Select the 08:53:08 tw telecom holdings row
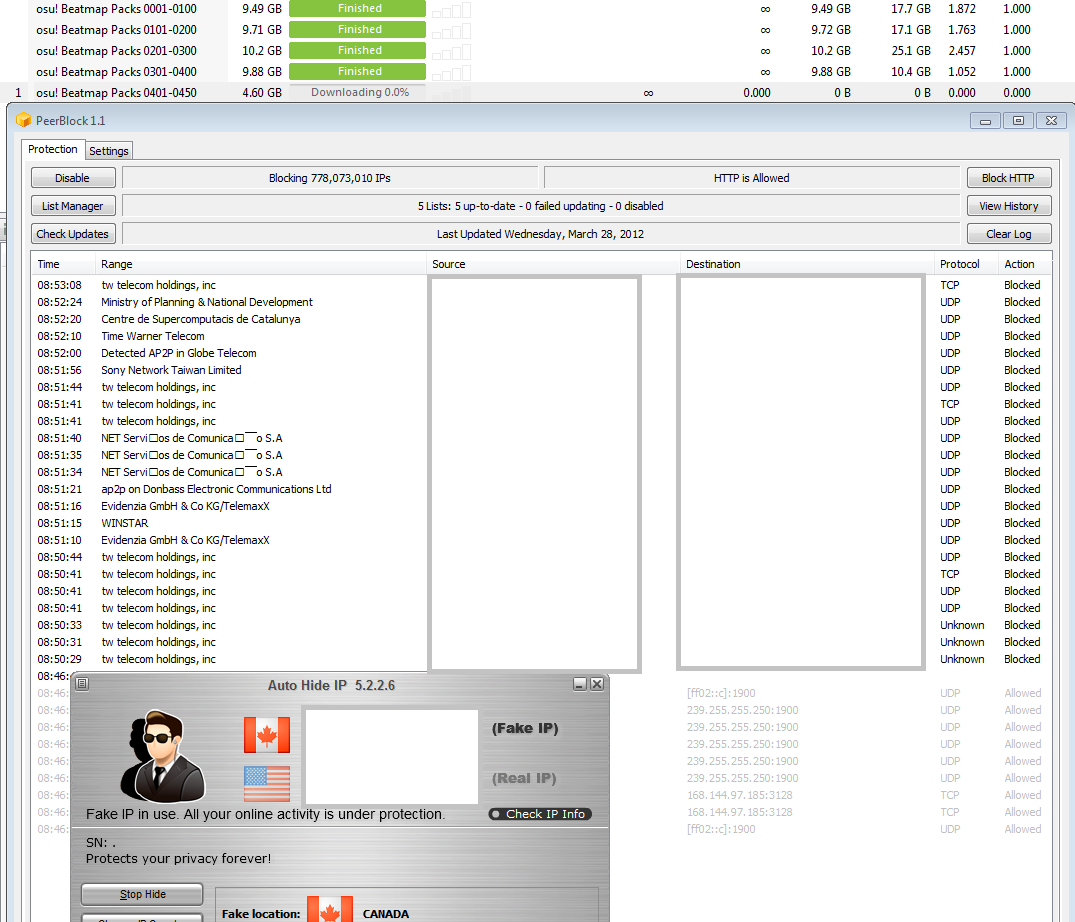This screenshot has height=922, width=1075. coord(542,285)
